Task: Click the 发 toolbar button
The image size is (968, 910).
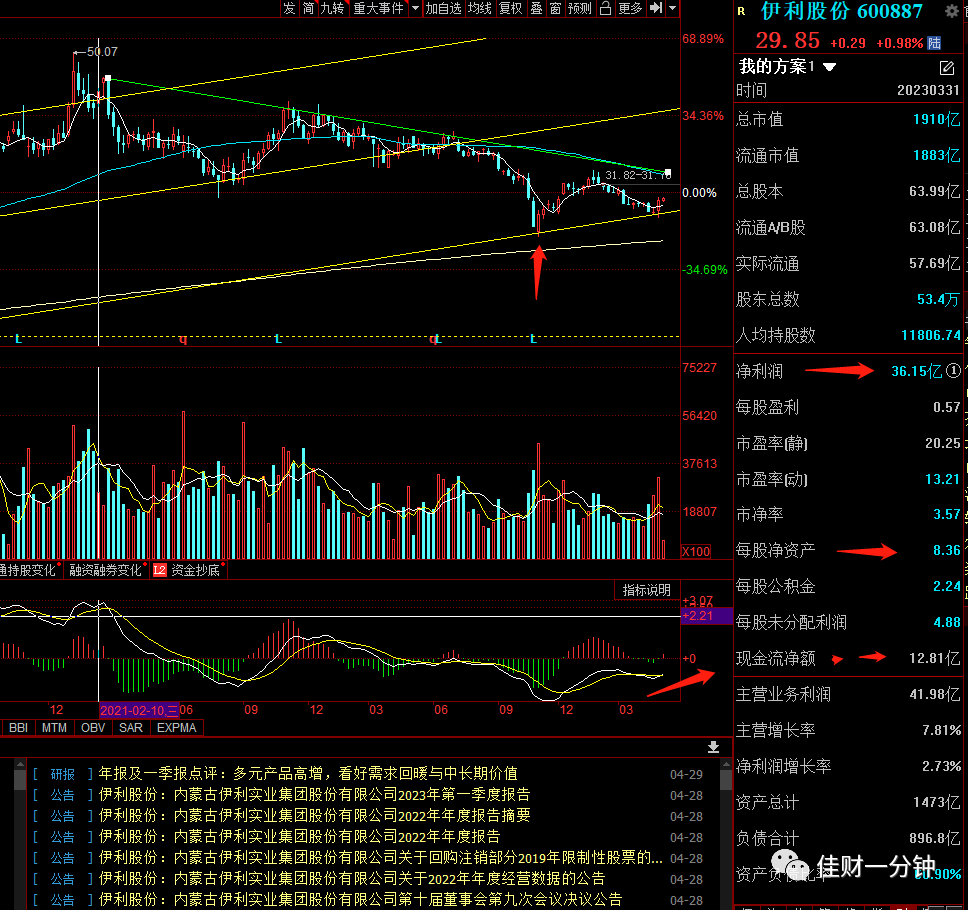Action: click(x=290, y=8)
